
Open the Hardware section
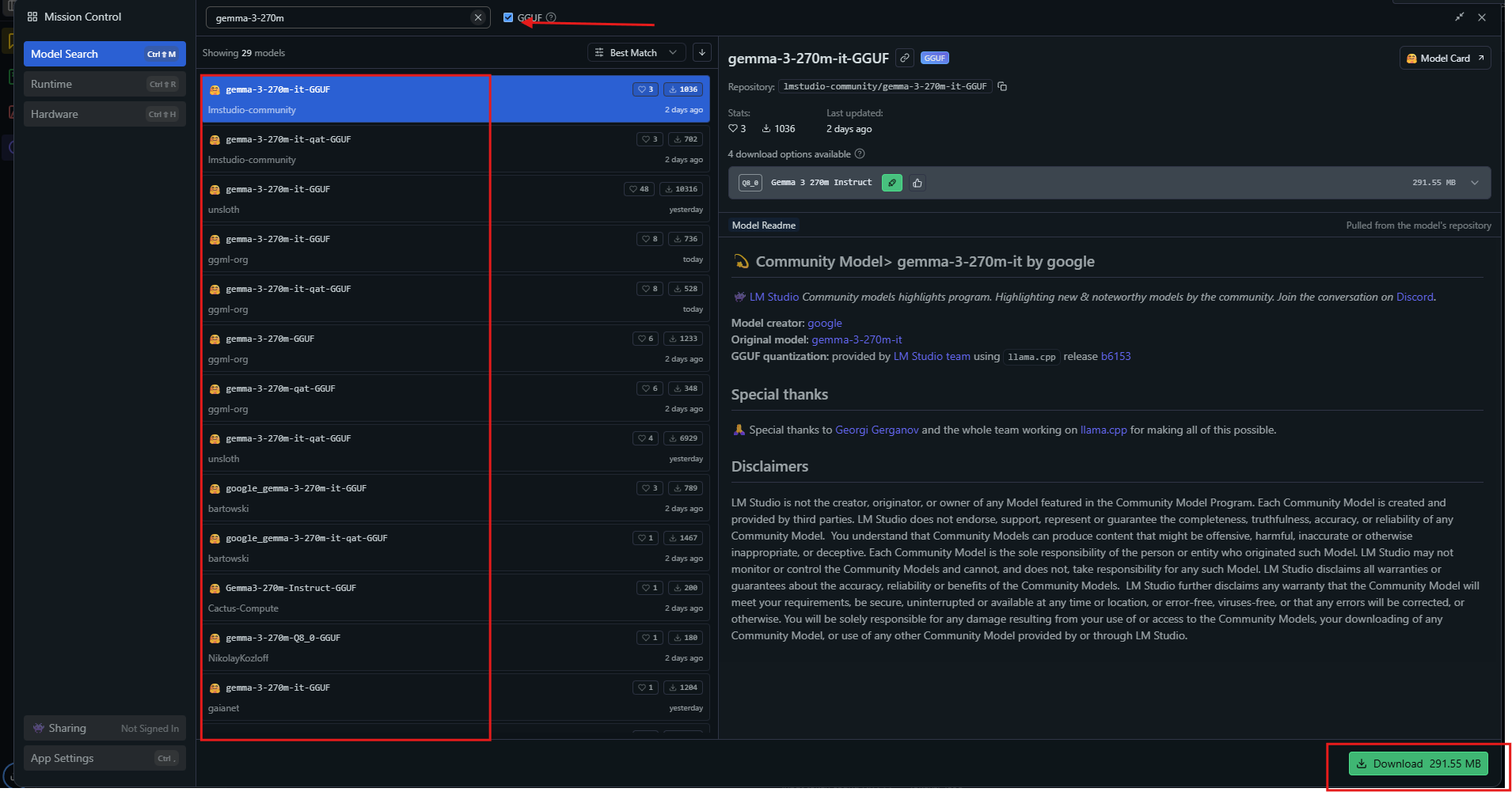click(104, 114)
